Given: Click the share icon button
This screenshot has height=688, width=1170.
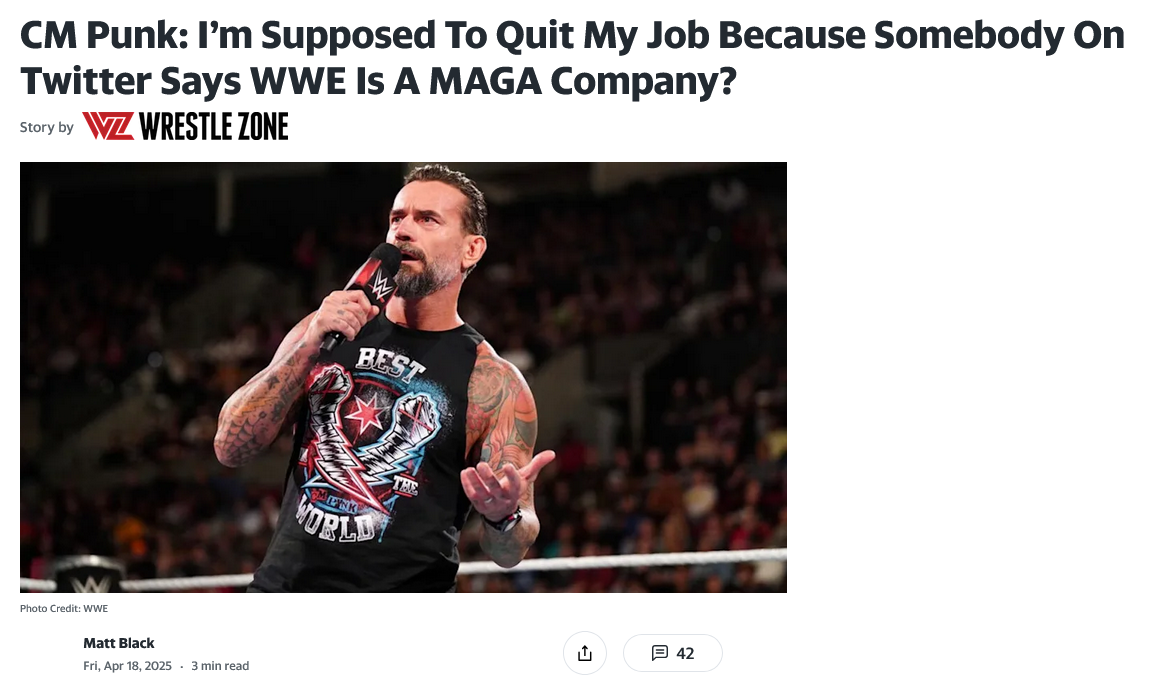Looking at the screenshot, I should pyautogui.click(x=585, y=653).
